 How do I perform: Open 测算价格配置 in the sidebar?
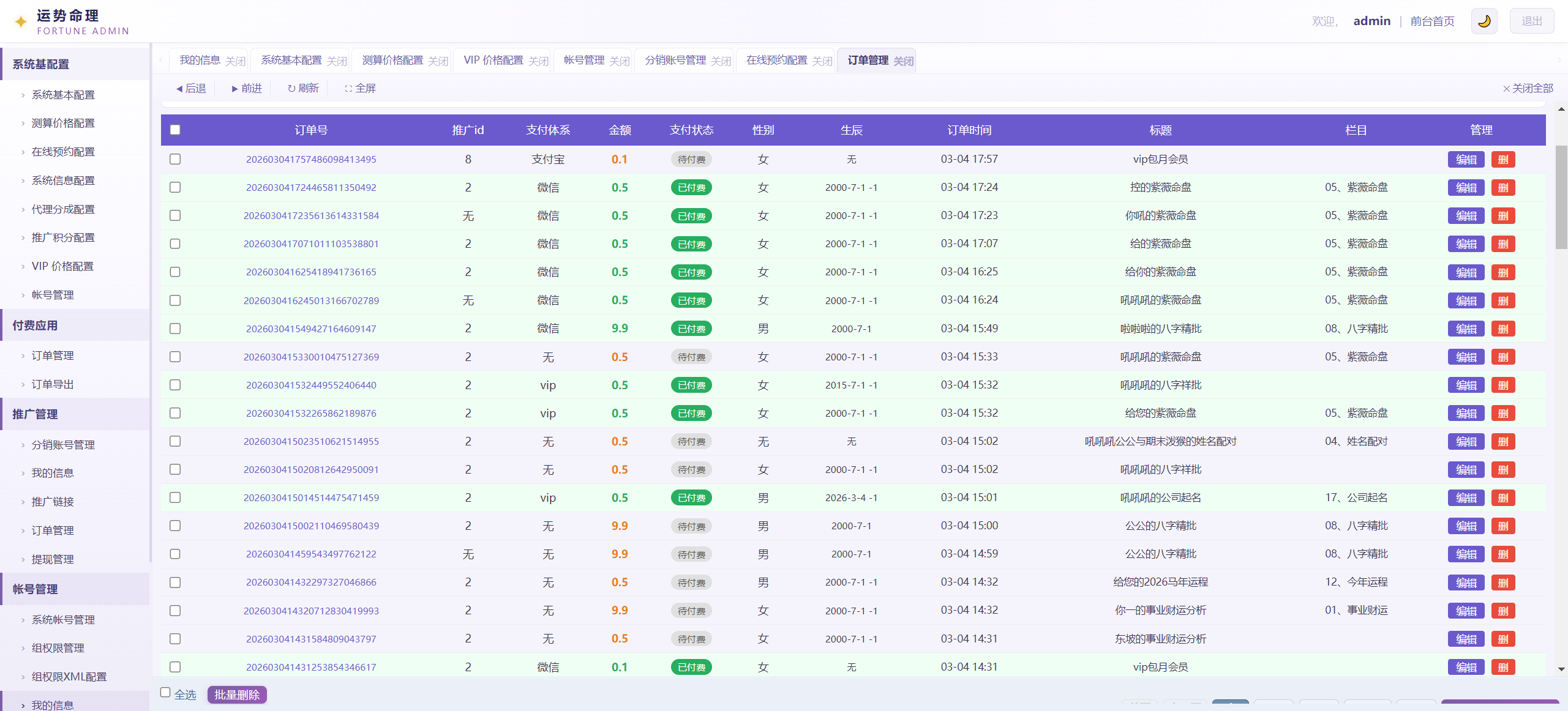tap(63, 123)
